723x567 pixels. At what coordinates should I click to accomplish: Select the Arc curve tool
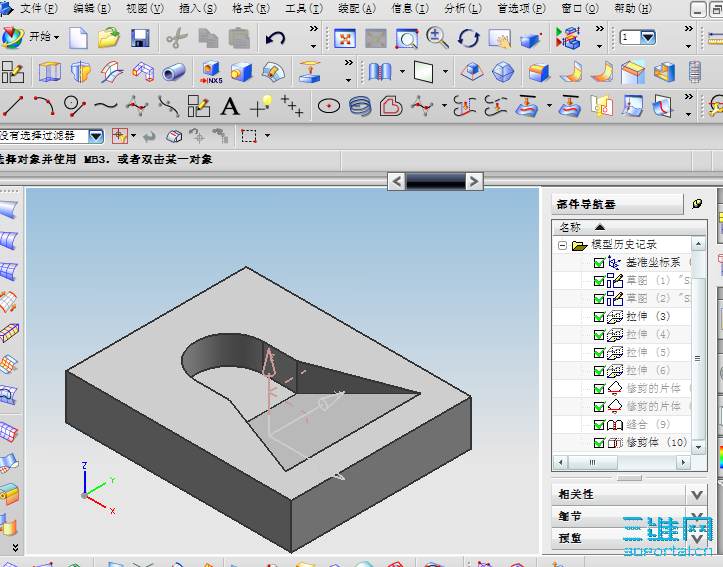(44, 106)
